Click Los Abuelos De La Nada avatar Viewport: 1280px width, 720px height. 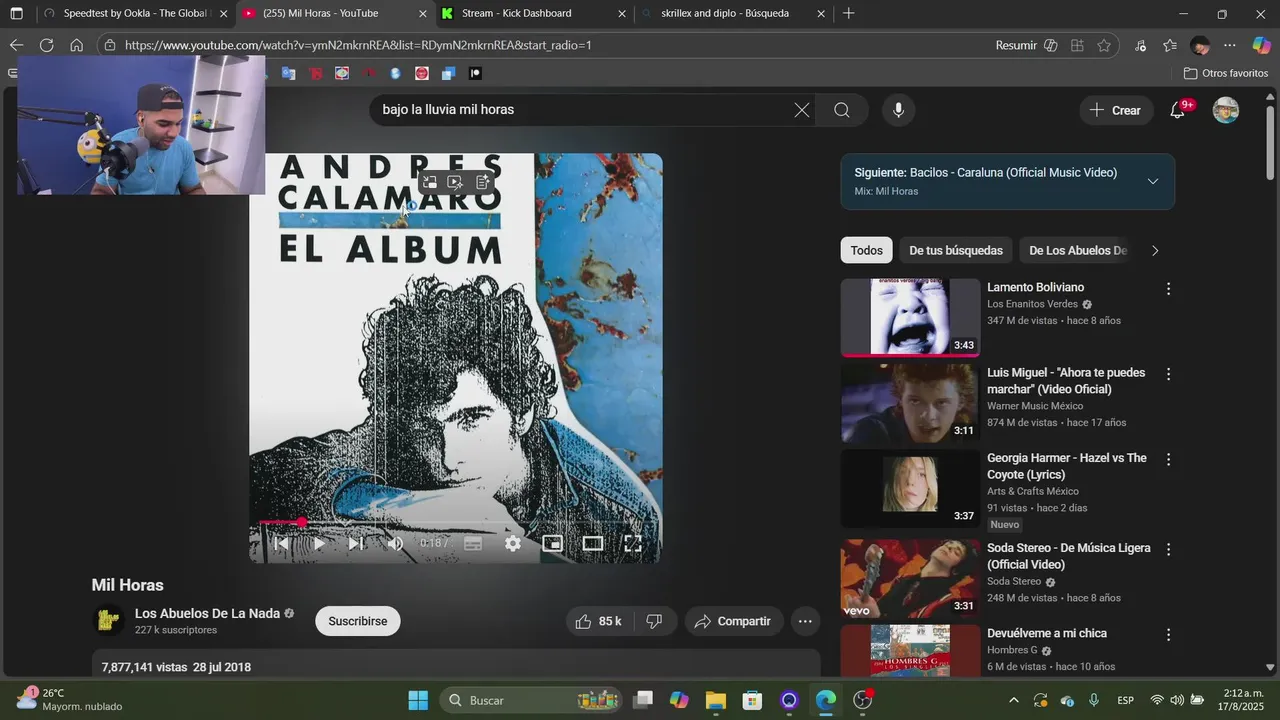pos(108,621)
